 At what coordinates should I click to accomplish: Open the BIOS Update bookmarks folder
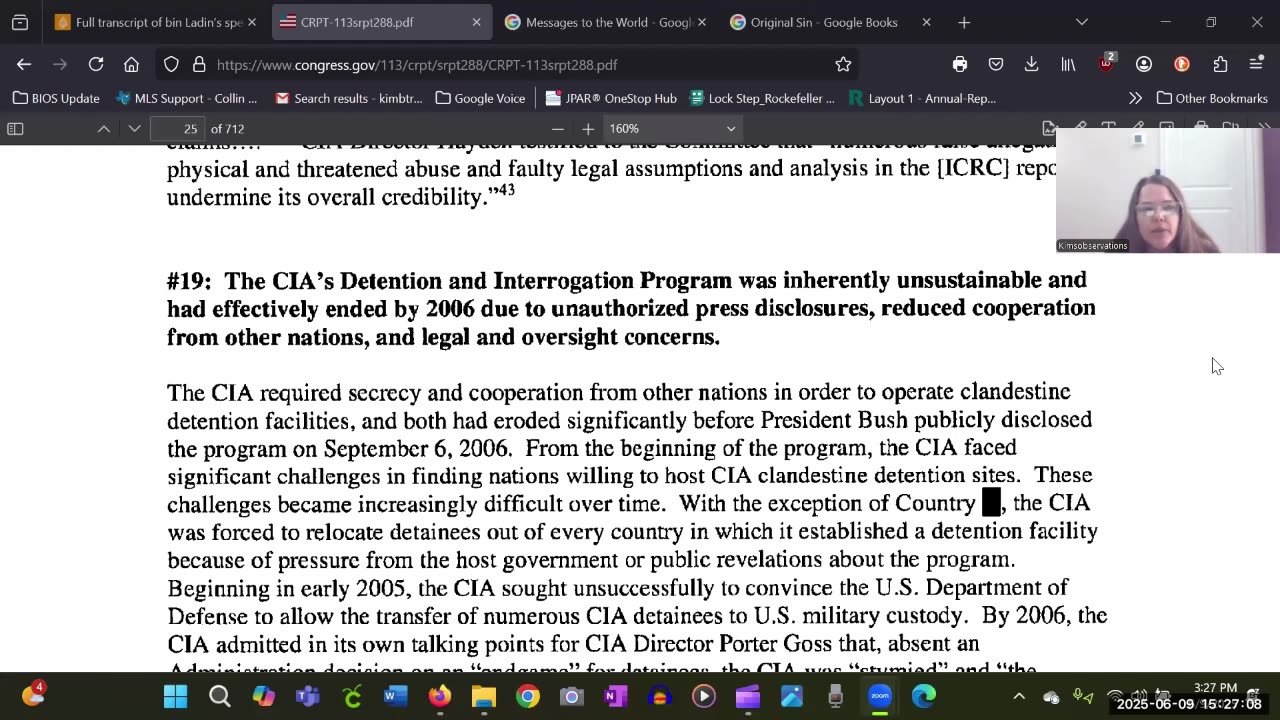pyautogui.click(x=56, y=98)
